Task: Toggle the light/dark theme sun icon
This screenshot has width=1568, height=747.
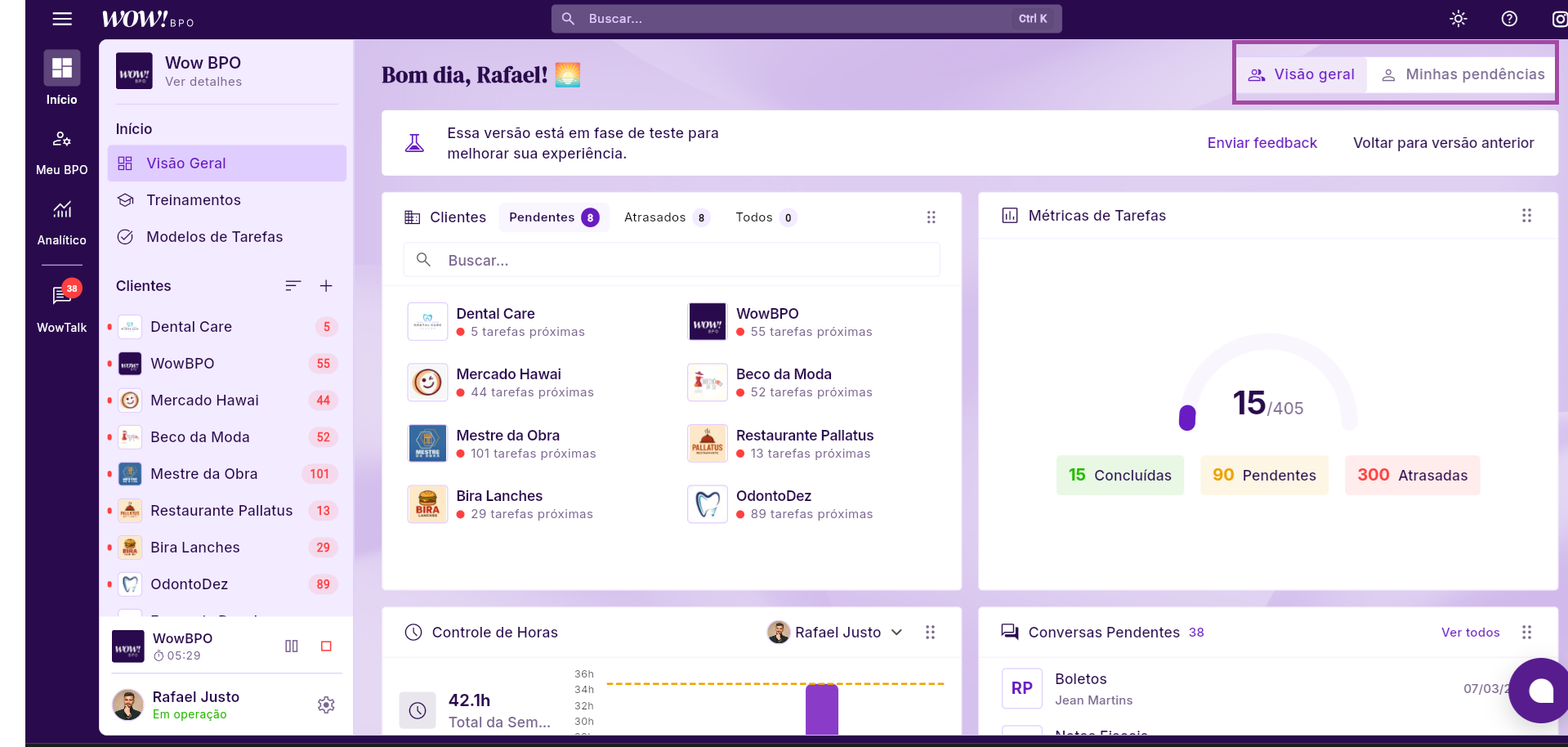Action: pyautogui.click(x=1459, y=19)
